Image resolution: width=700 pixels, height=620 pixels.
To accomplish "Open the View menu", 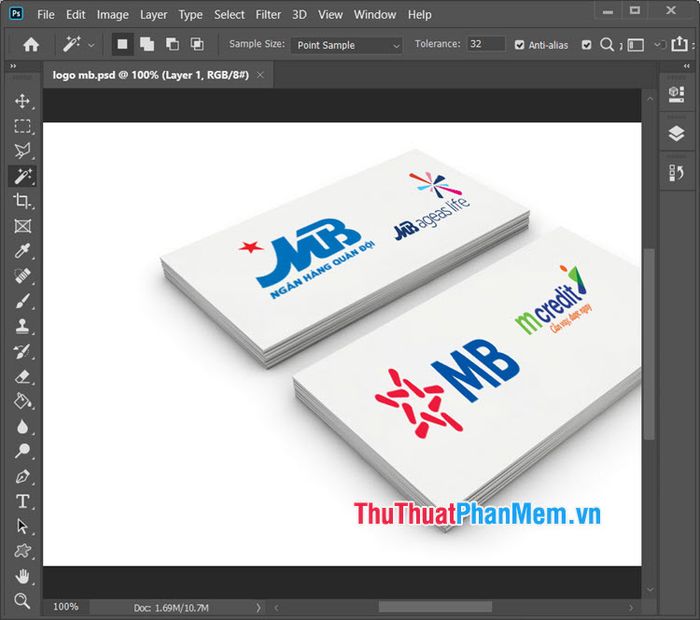I will tap(330, 15).
